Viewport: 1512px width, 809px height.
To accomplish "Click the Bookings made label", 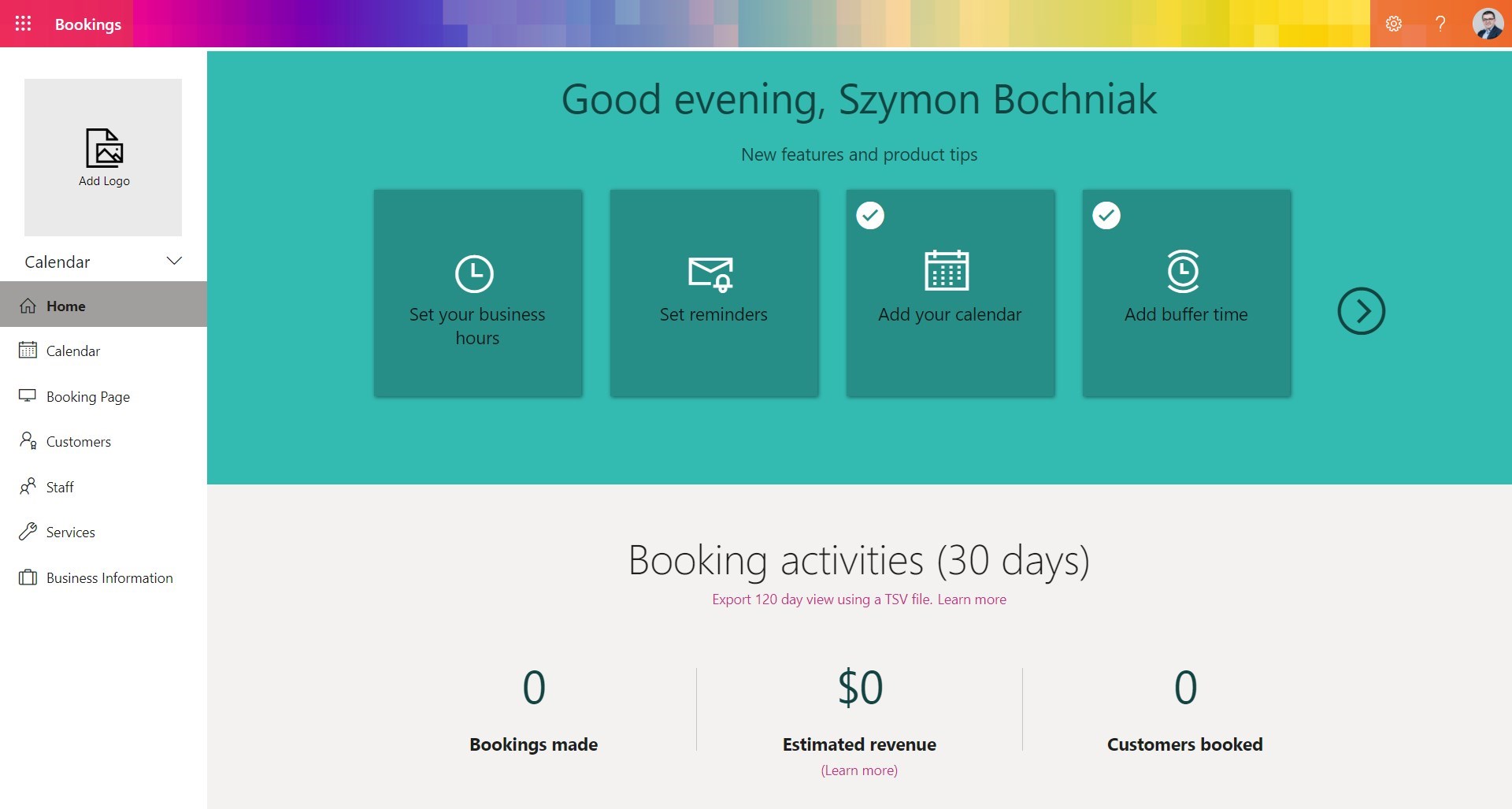I will (534, 744).
